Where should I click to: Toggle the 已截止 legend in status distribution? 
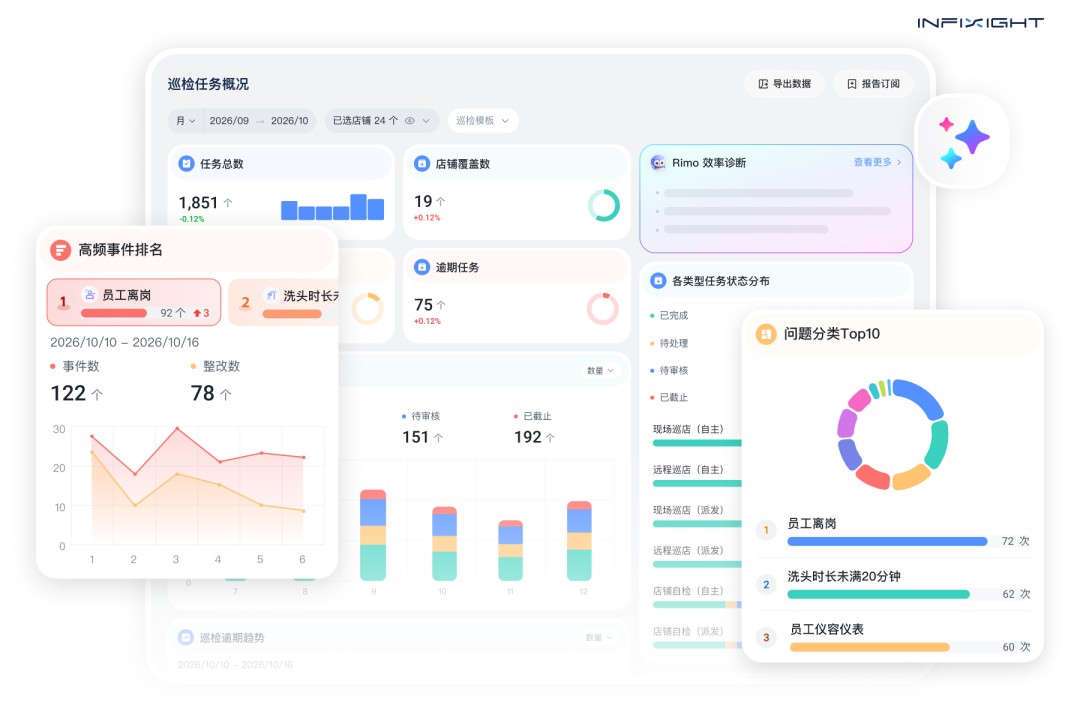[x=669, y=397]
